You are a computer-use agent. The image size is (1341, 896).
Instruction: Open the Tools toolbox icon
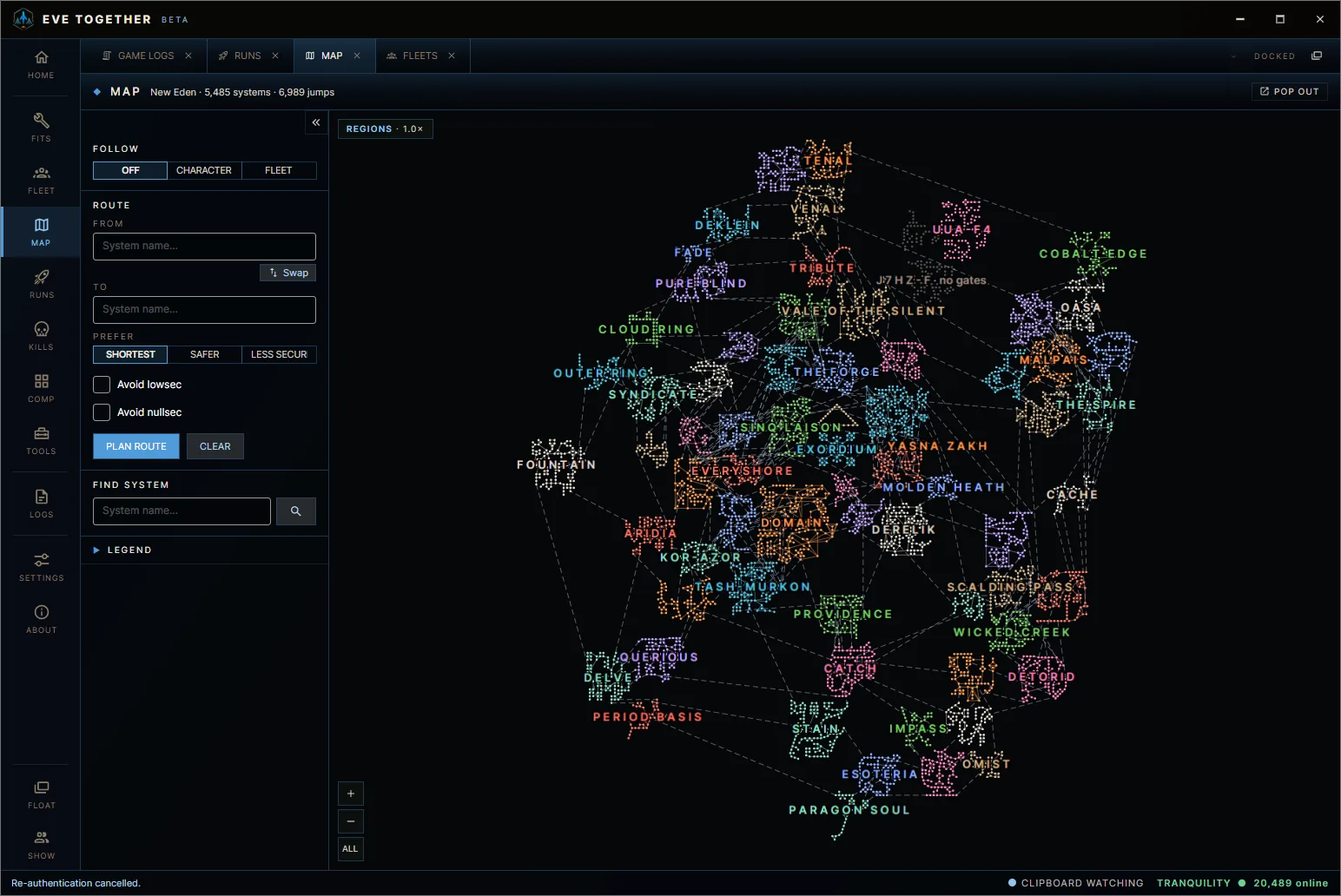coord(41,439)
